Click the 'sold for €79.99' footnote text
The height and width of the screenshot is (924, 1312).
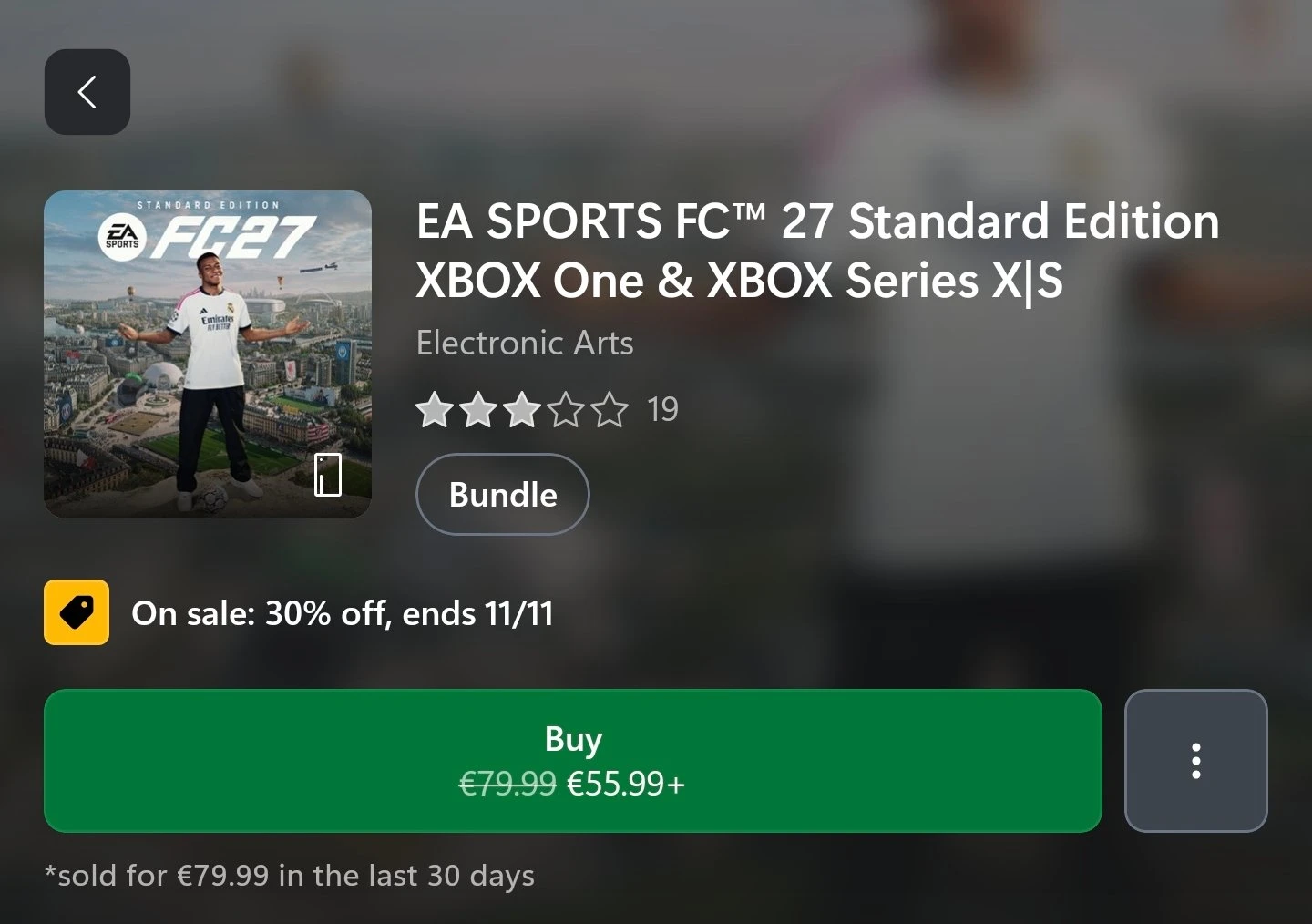point(290,876)
